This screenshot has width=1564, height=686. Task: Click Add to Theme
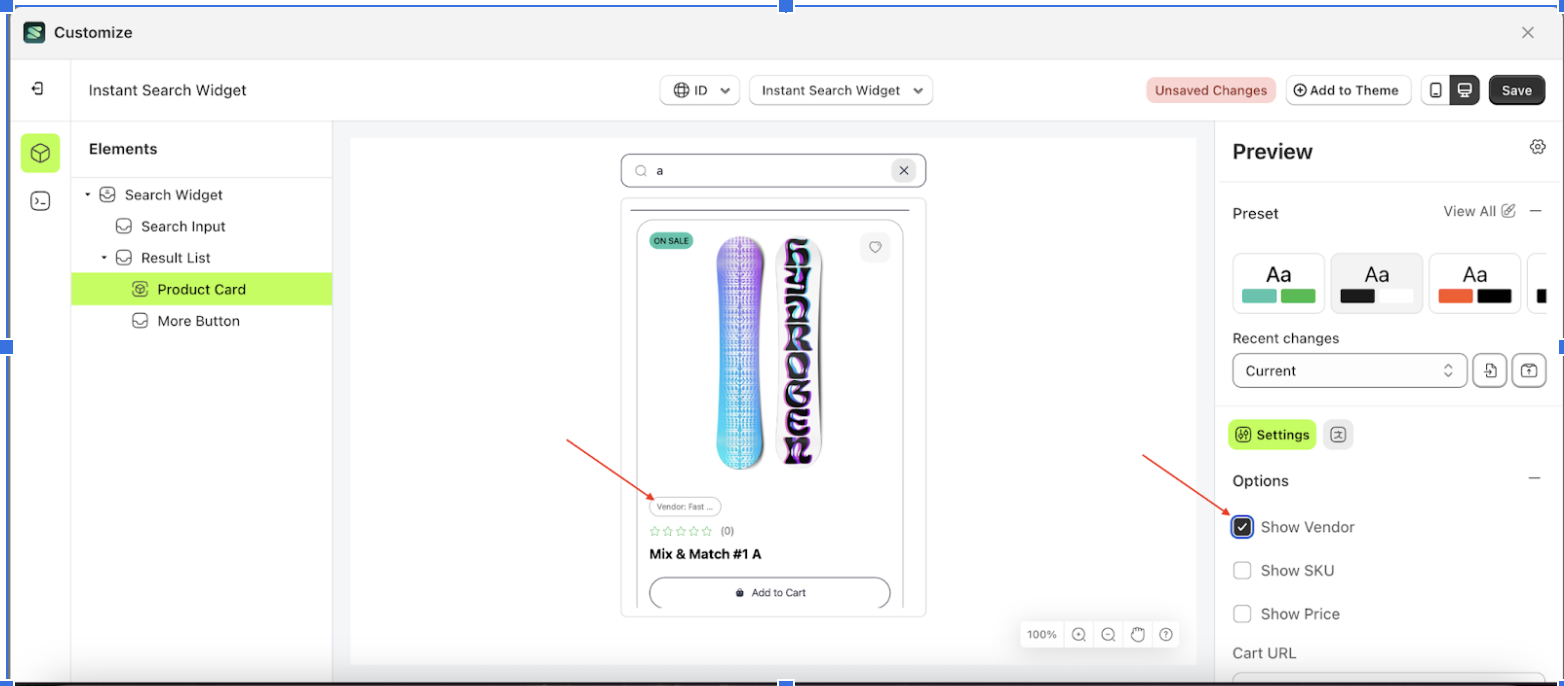(1347, 90)
